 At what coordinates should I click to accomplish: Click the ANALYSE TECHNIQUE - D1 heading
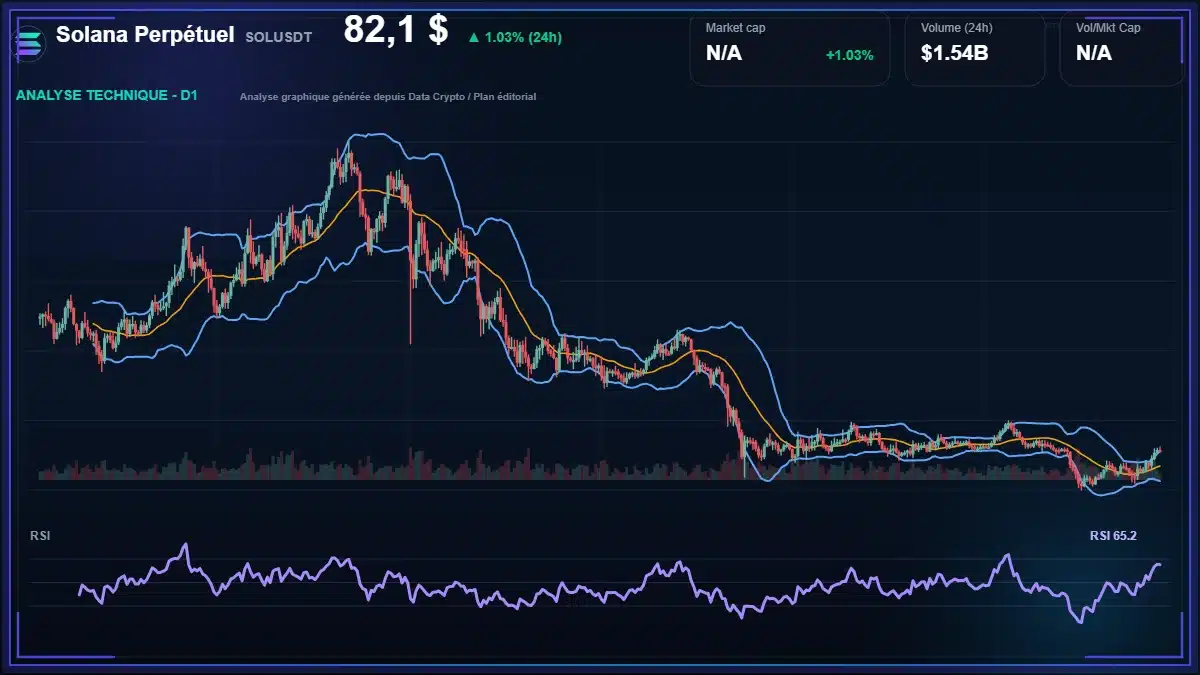click(107, 96)
